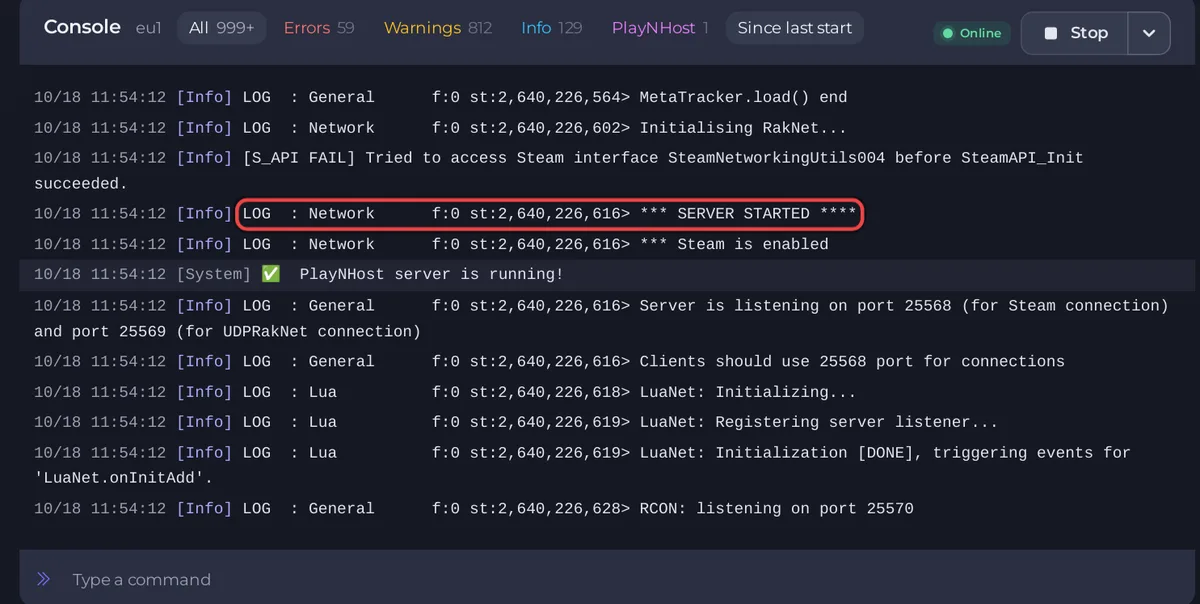Click the eu1 region label
1200x604 pixels.
tap(149, 28)
